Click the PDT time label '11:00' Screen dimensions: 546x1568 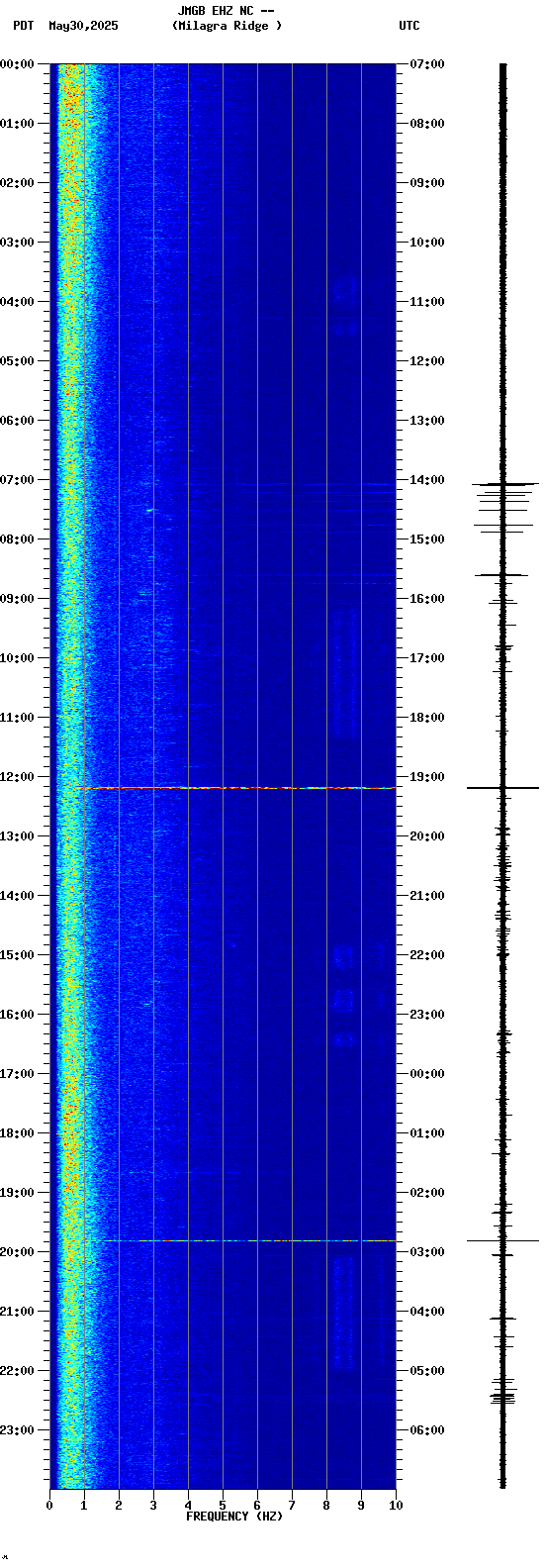click(17, 718)
